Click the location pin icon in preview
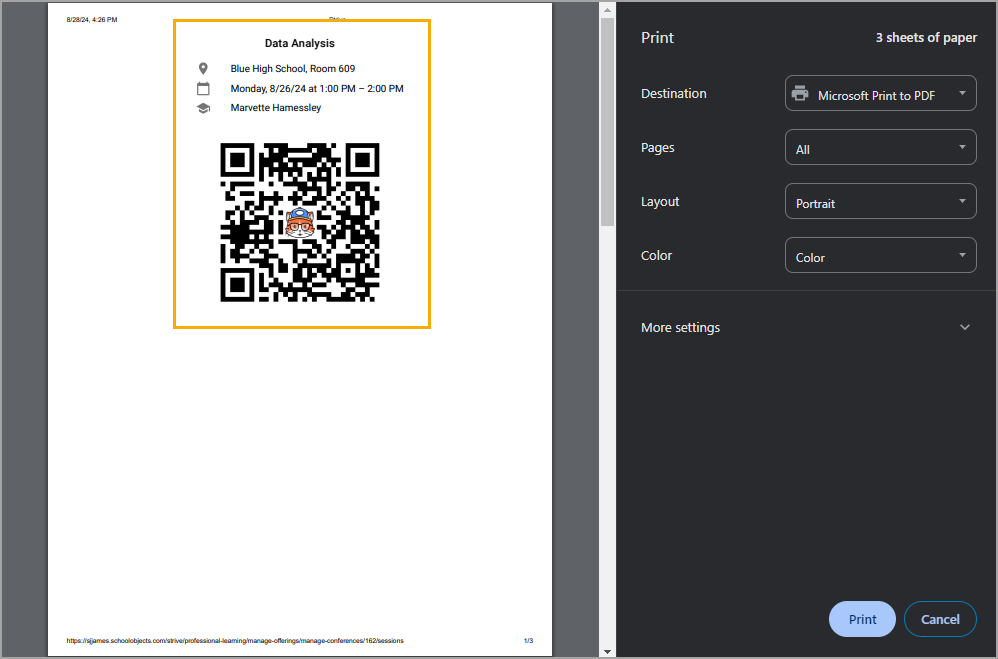Viewport: 998px width, 659px height. tap(203, 68)
